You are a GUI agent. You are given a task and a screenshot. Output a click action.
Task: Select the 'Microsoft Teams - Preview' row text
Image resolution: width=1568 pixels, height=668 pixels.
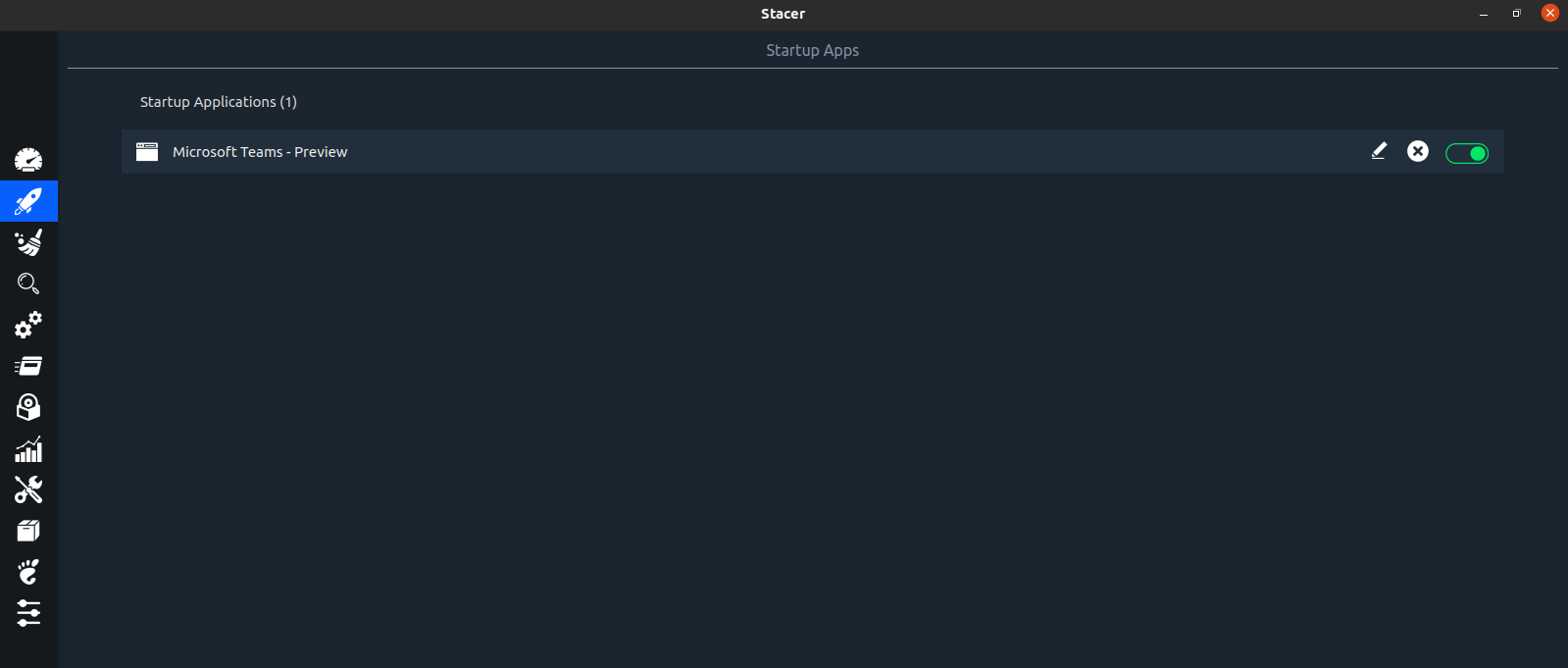[260, 152]
